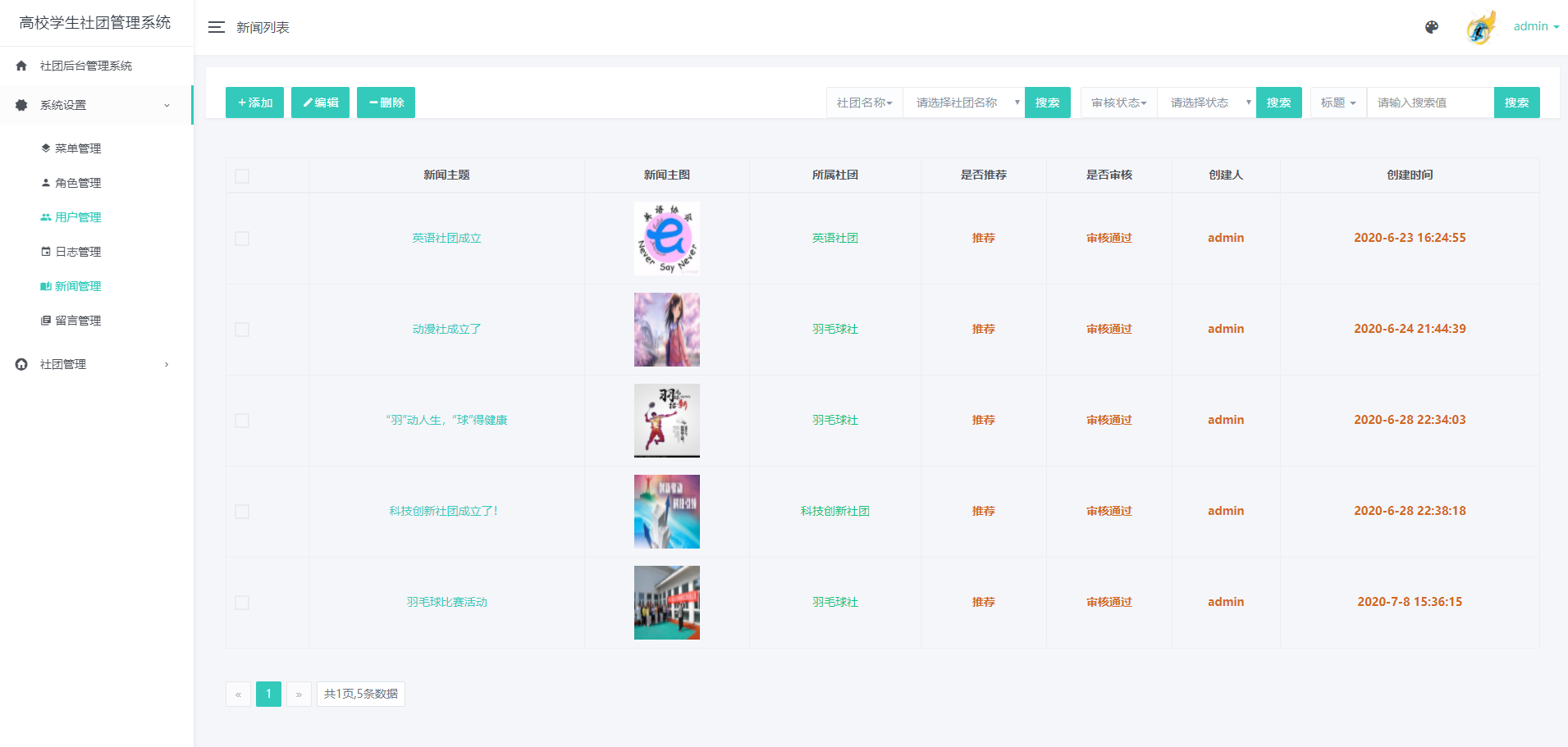Open the admin user dropdown

(1536, 26)
